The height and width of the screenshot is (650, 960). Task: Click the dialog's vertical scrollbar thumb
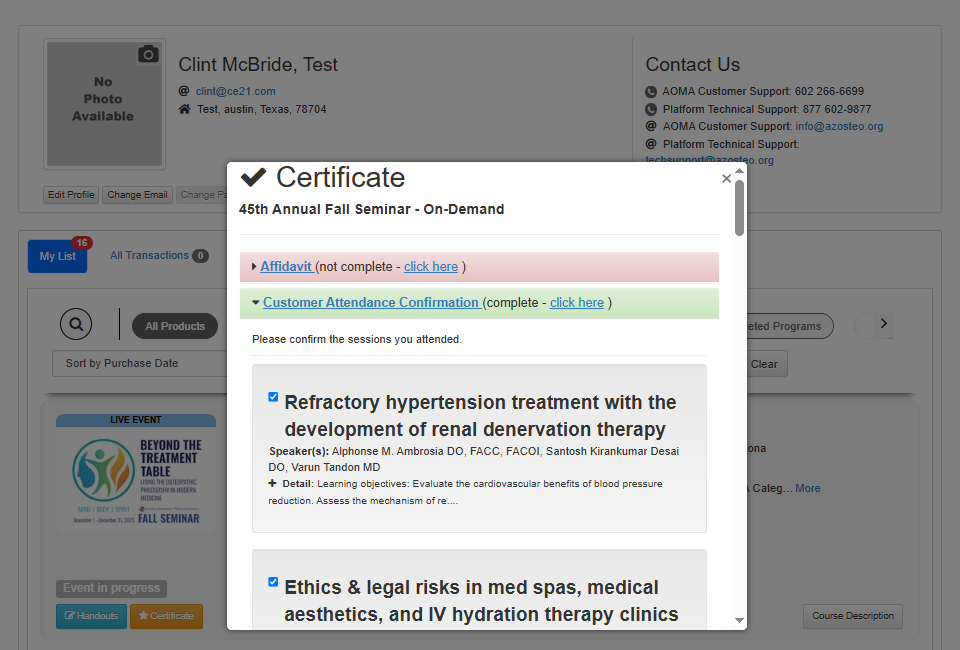click(x=739, y=207)
